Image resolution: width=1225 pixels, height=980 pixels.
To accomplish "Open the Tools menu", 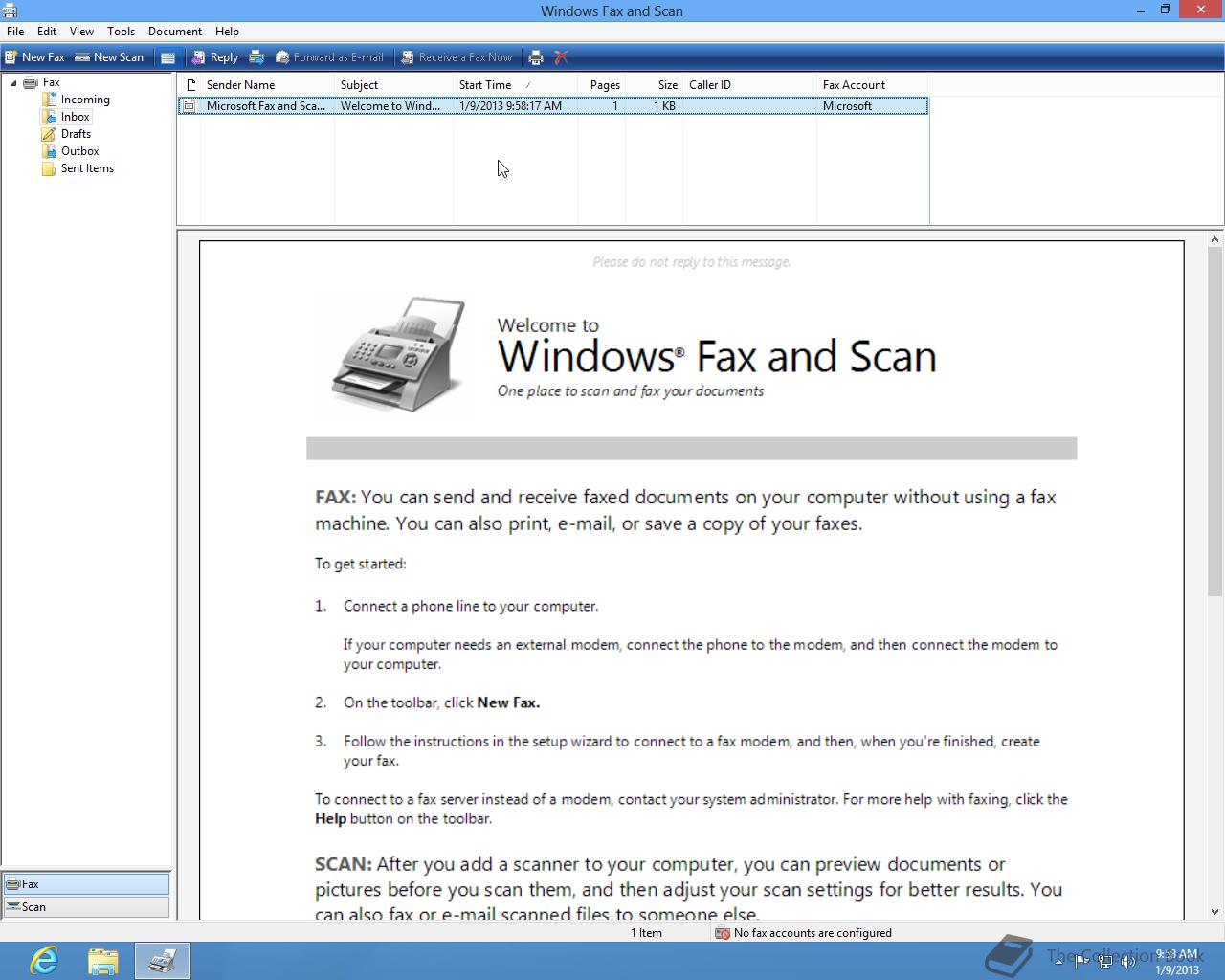I will coord(122,32).
